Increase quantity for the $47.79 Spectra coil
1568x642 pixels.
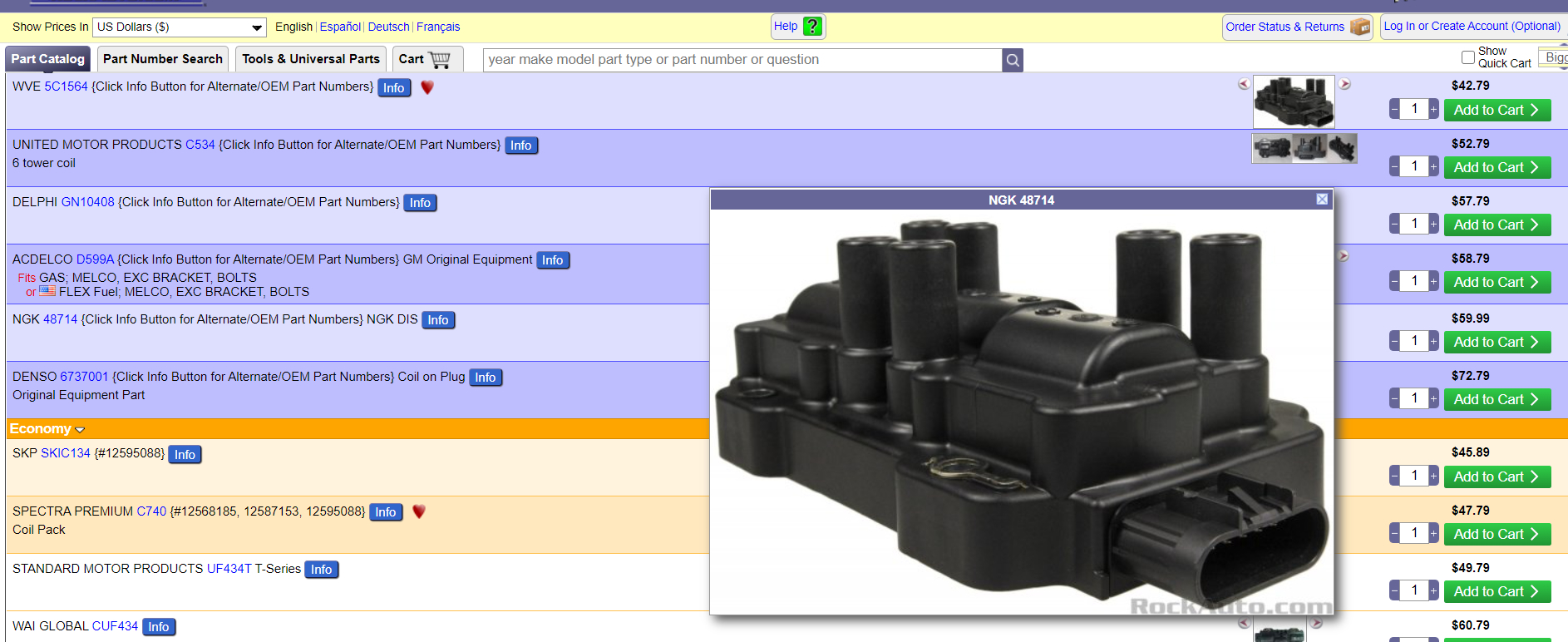[1433, 533]
